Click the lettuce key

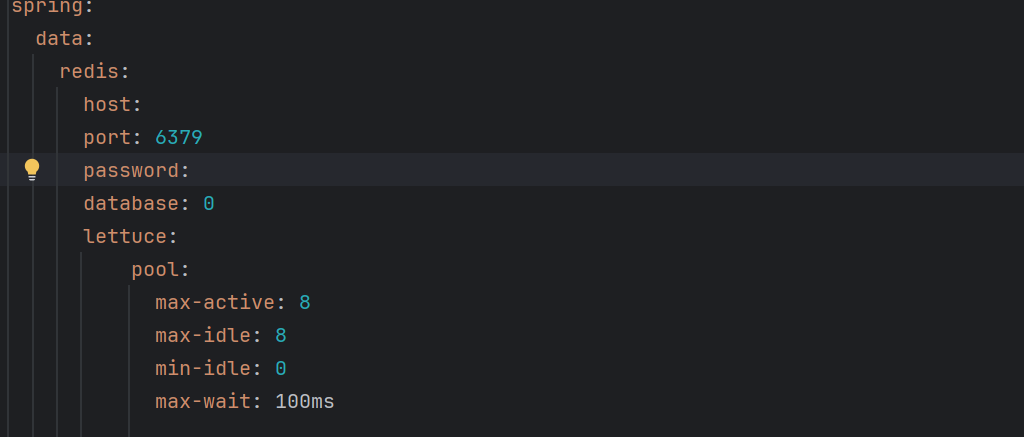tap(125, 236)
